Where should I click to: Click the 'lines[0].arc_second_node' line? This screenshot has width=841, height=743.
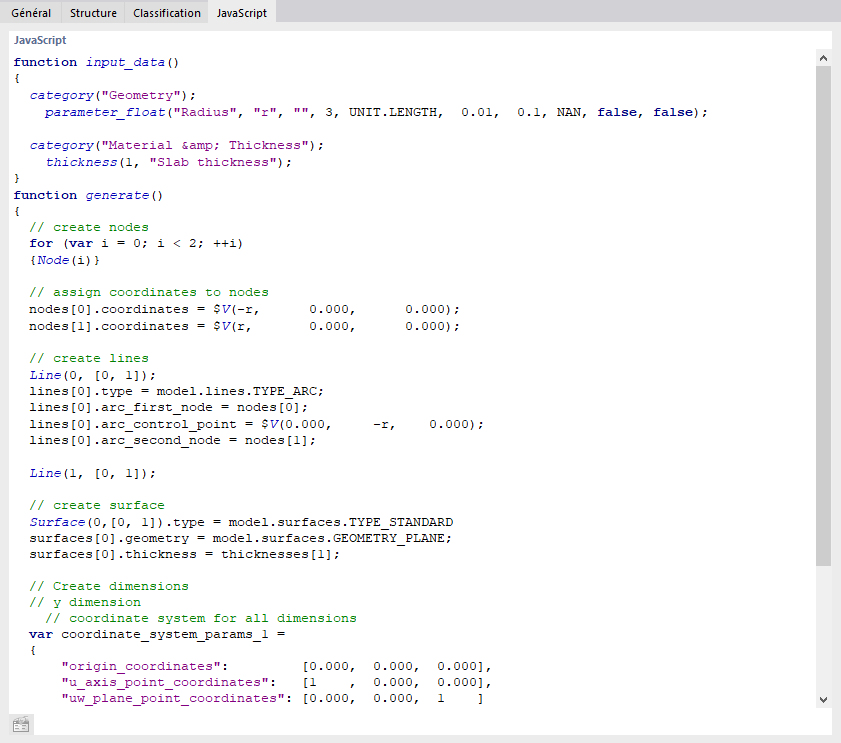click(x=173, y=440)
